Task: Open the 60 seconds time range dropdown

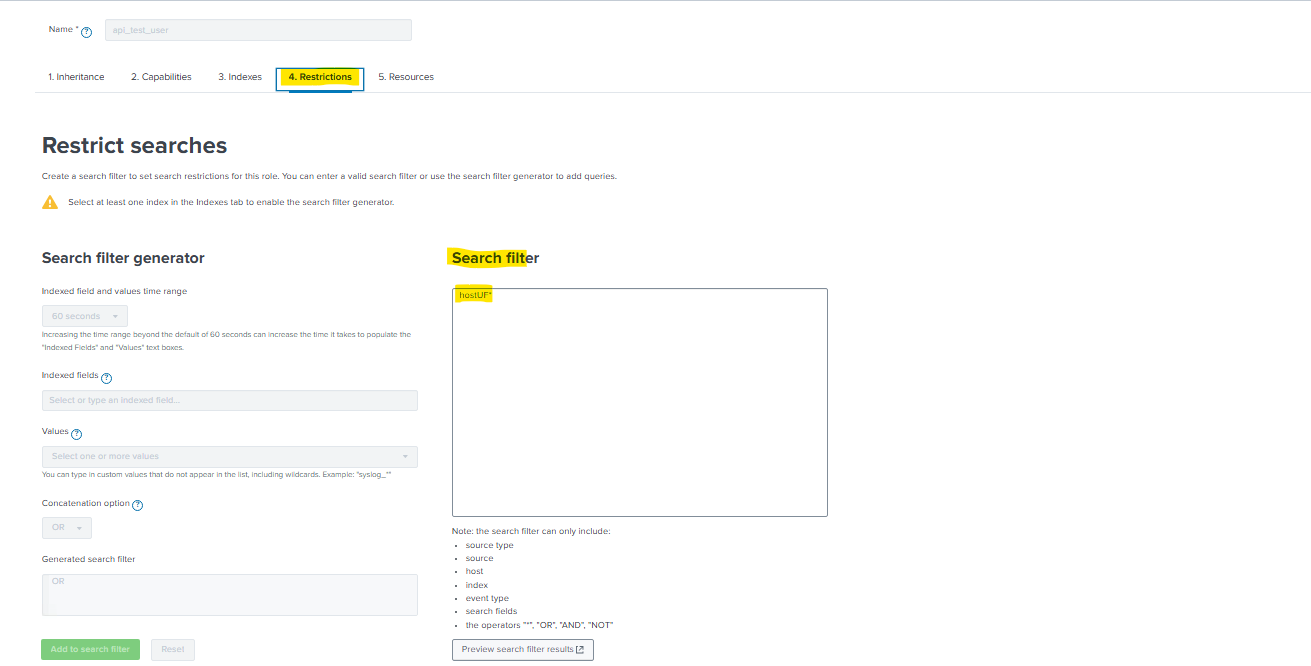Action: point(84,314)
